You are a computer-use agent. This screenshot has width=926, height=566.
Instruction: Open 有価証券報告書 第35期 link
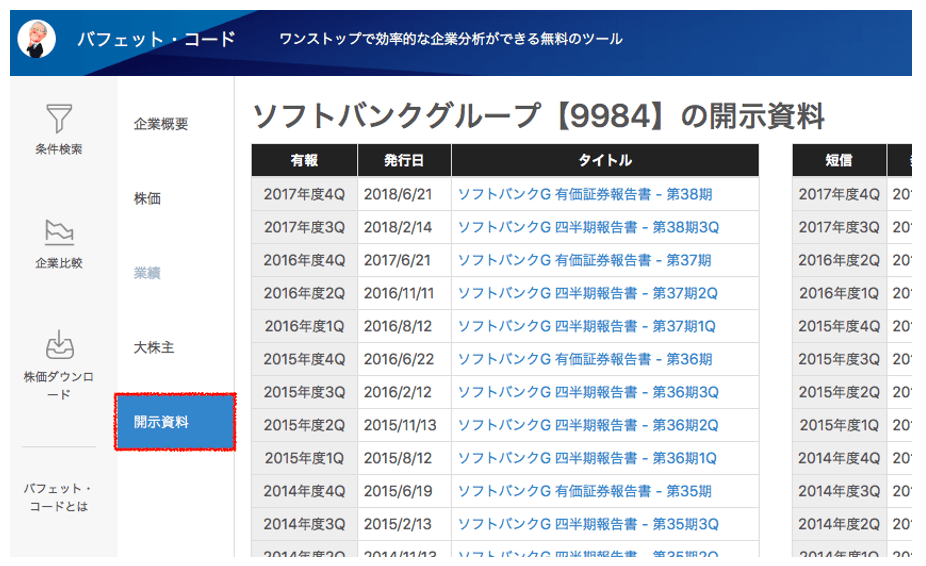pos(585,491)
